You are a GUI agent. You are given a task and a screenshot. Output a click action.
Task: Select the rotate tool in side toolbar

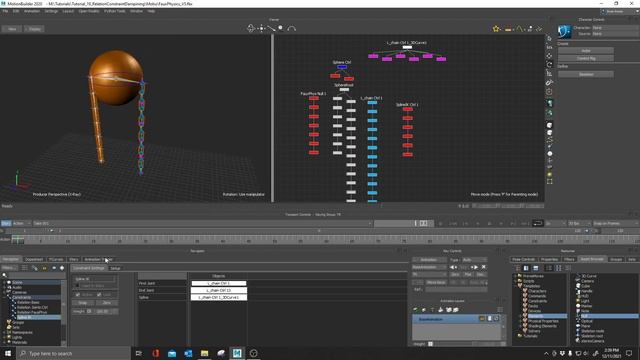pos(549,64)
